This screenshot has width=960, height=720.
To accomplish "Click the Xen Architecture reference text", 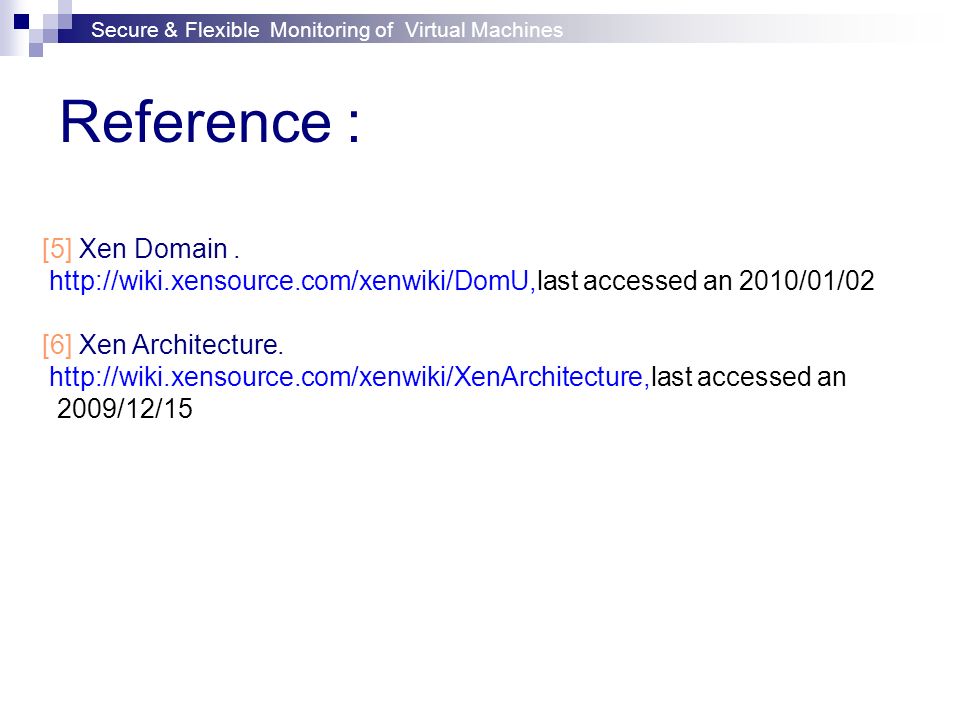I will pyautogui.click(x=181, y=345).
